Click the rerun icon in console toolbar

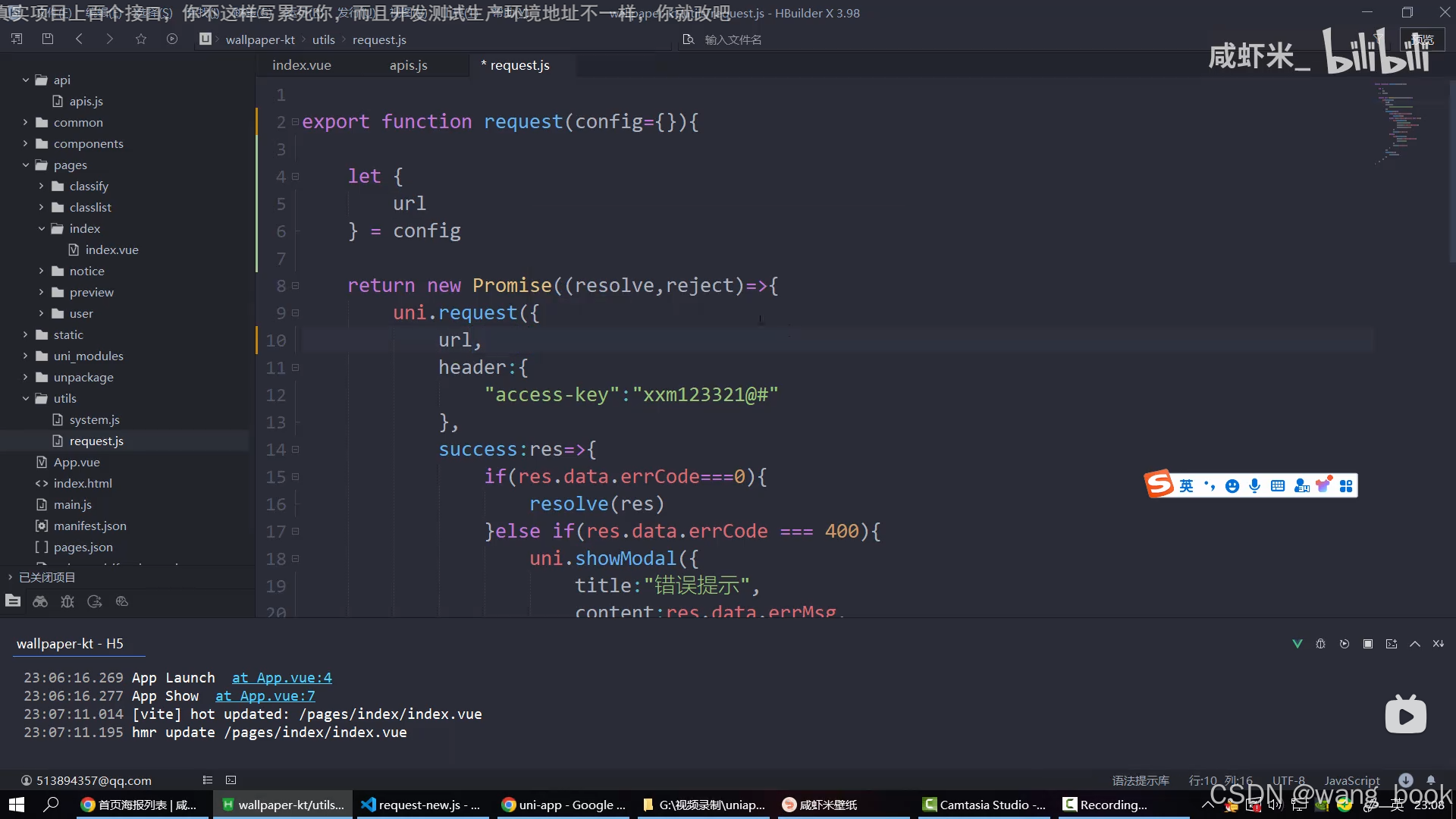tap(1345, 644)
